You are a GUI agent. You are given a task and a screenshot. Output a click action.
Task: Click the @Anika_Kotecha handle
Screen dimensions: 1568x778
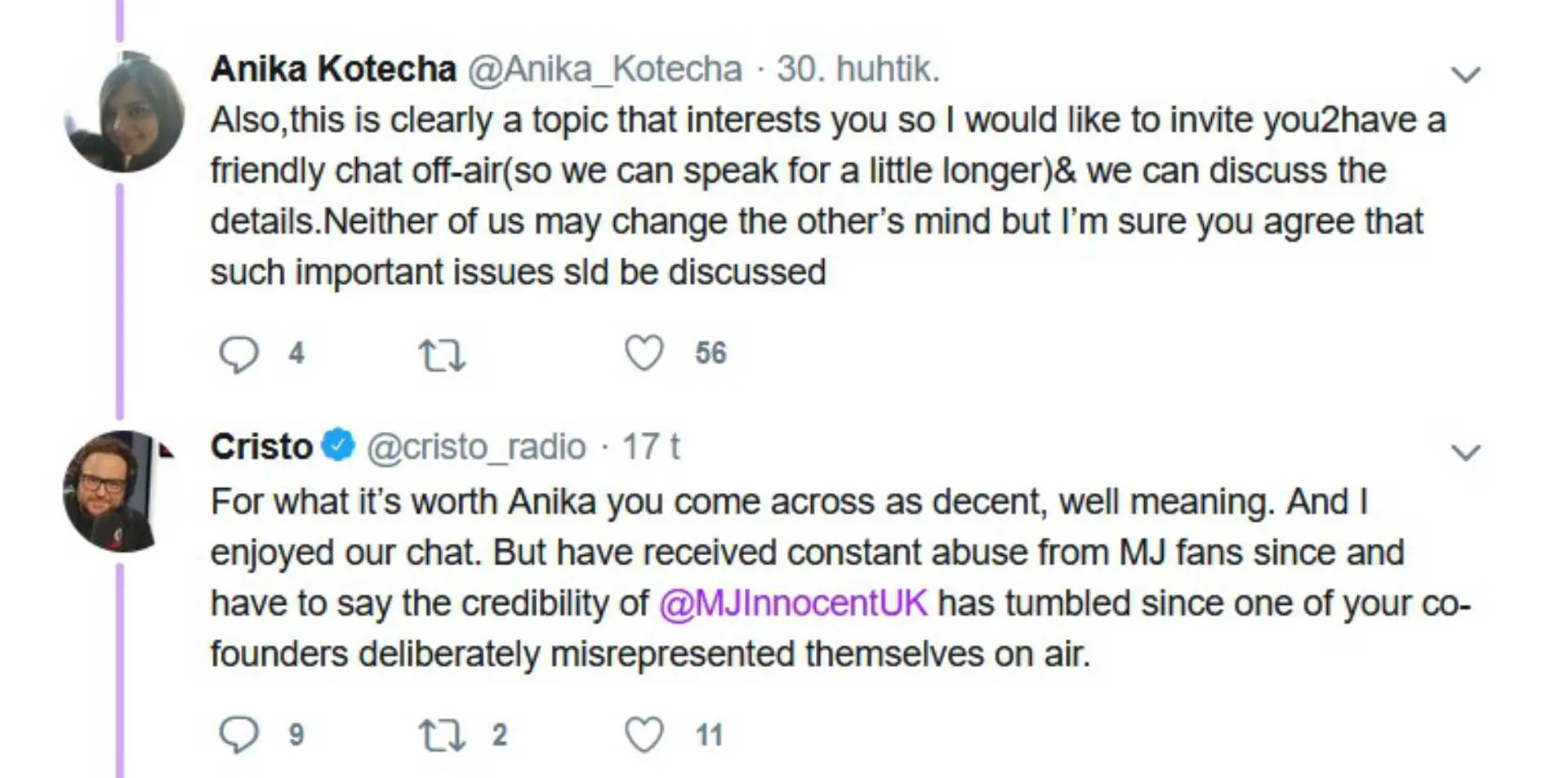(x=604, y=69)
